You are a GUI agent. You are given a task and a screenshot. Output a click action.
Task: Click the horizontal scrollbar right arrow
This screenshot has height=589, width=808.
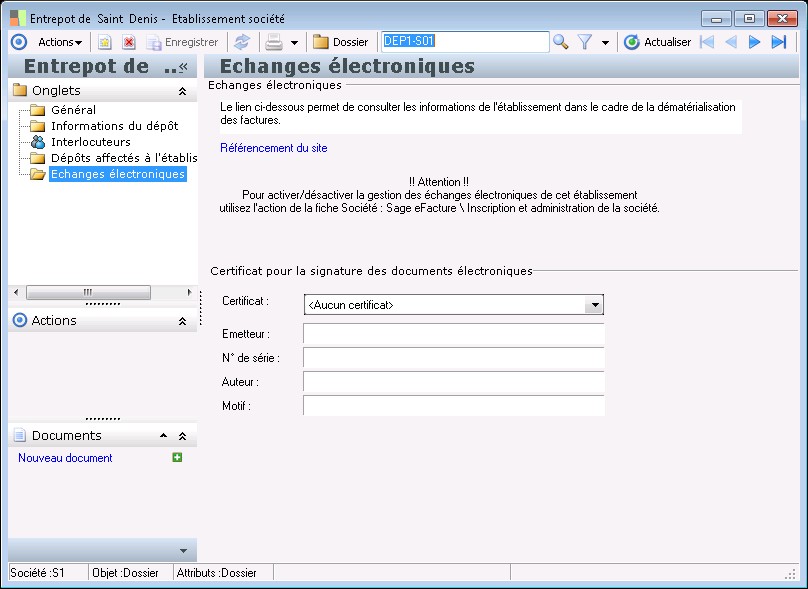189,292
